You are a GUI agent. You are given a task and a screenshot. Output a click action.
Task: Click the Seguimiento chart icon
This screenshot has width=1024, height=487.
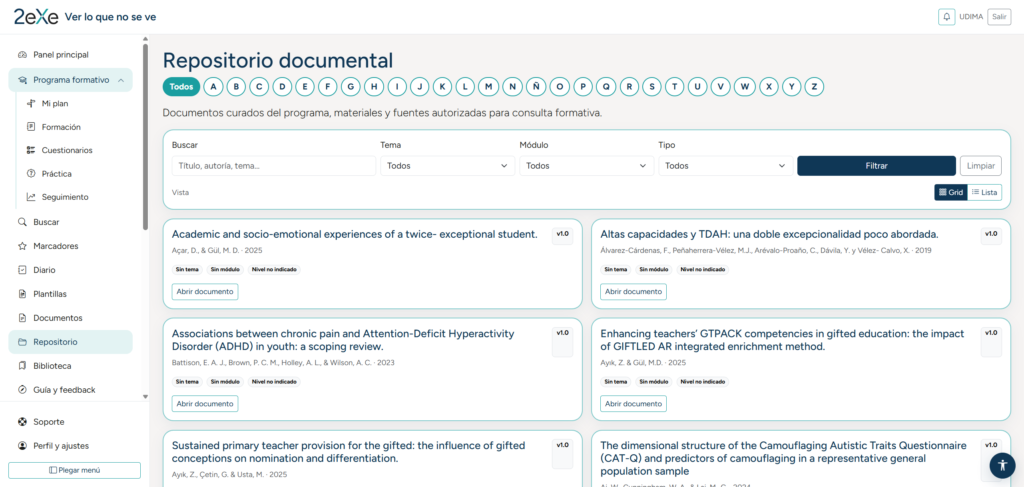[x=31, y=197]
